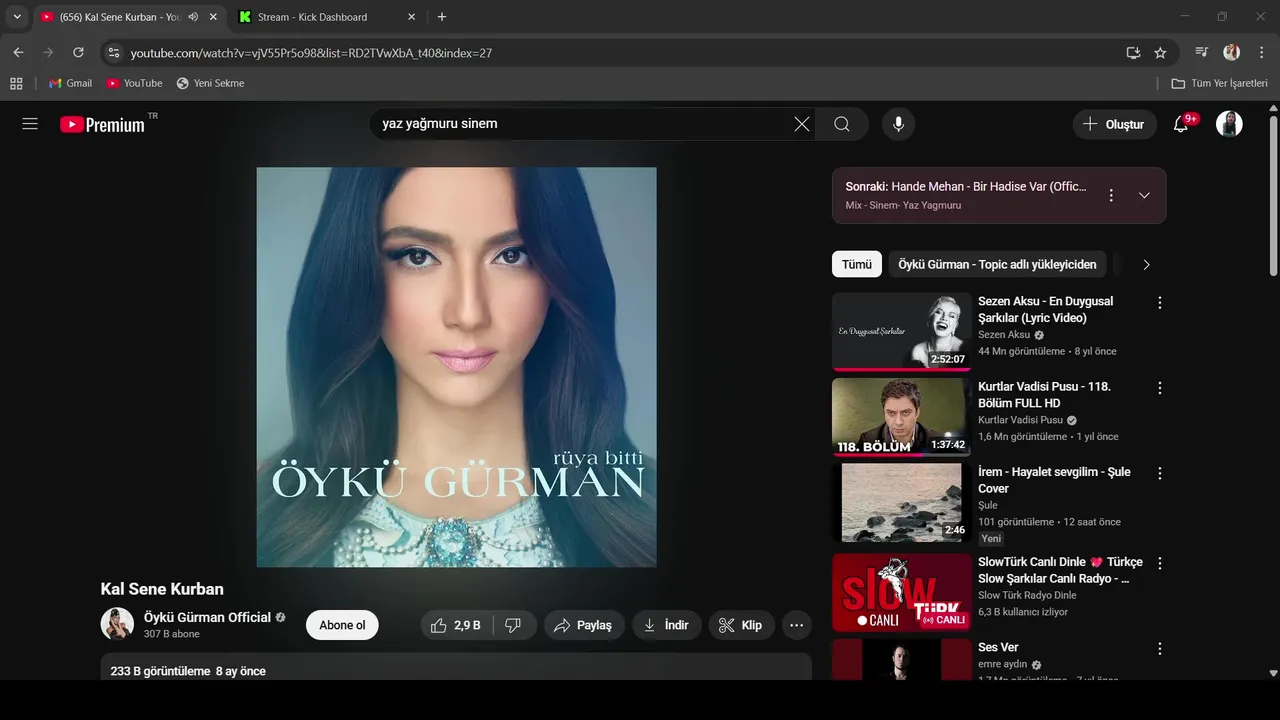The height and width of the screenshot is (720, 1280).
Task: Dislike the video with thumbs down
Action: [514, 625]
